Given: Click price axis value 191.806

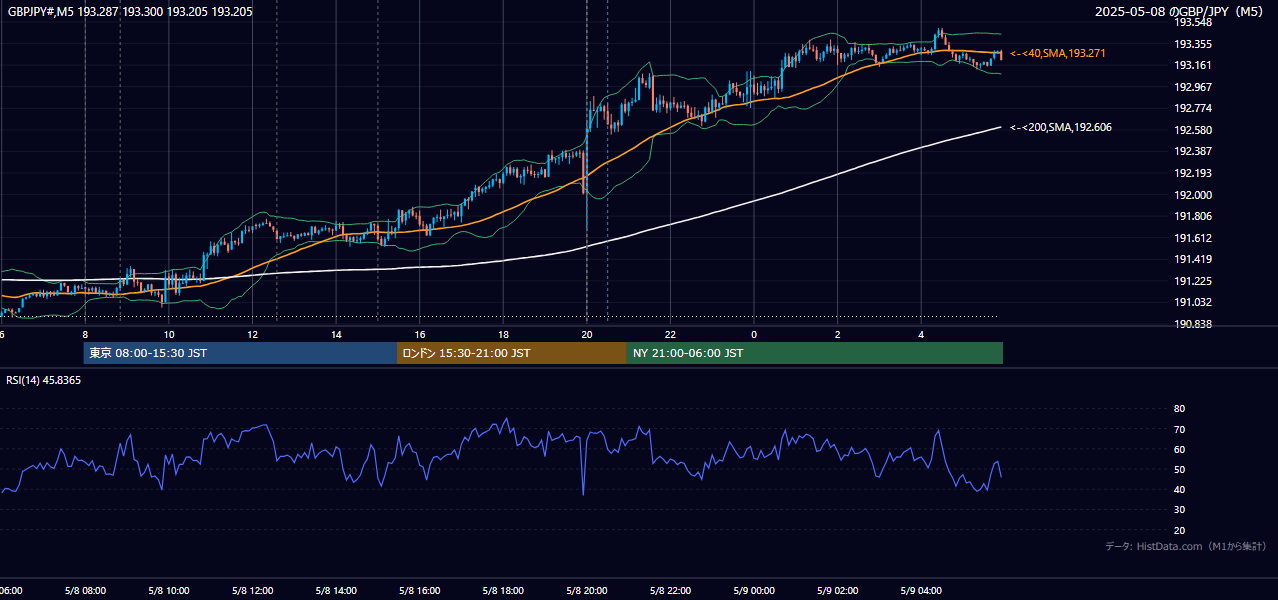Looking at the screenshot, I should pyautogui.click(x=1192, y=216).
